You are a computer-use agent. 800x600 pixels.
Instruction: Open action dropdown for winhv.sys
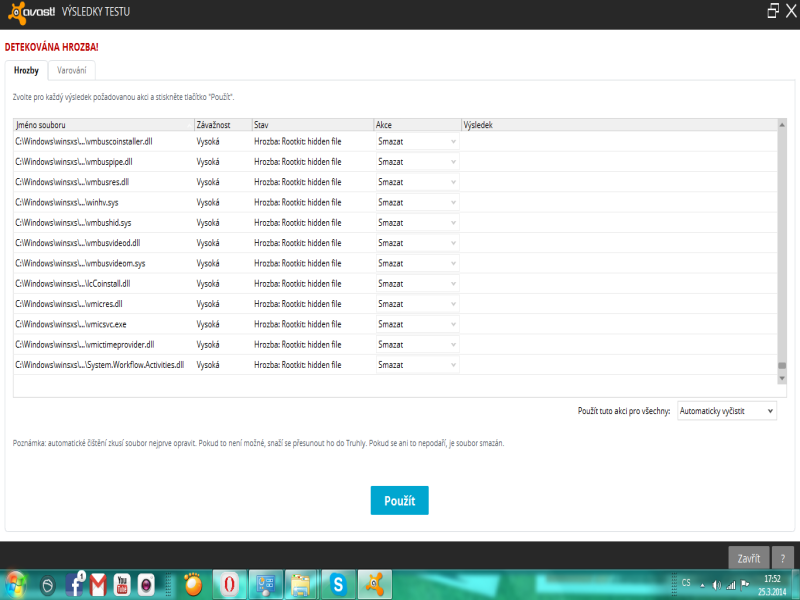click(417, 203)
